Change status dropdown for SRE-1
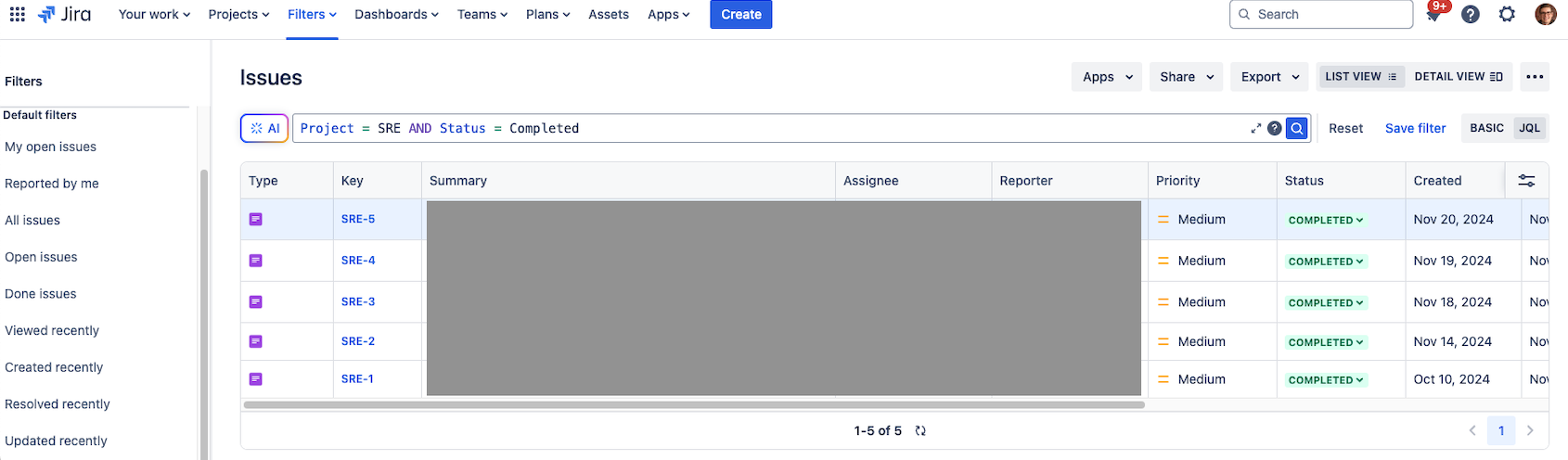 [x=1326, y=379]
